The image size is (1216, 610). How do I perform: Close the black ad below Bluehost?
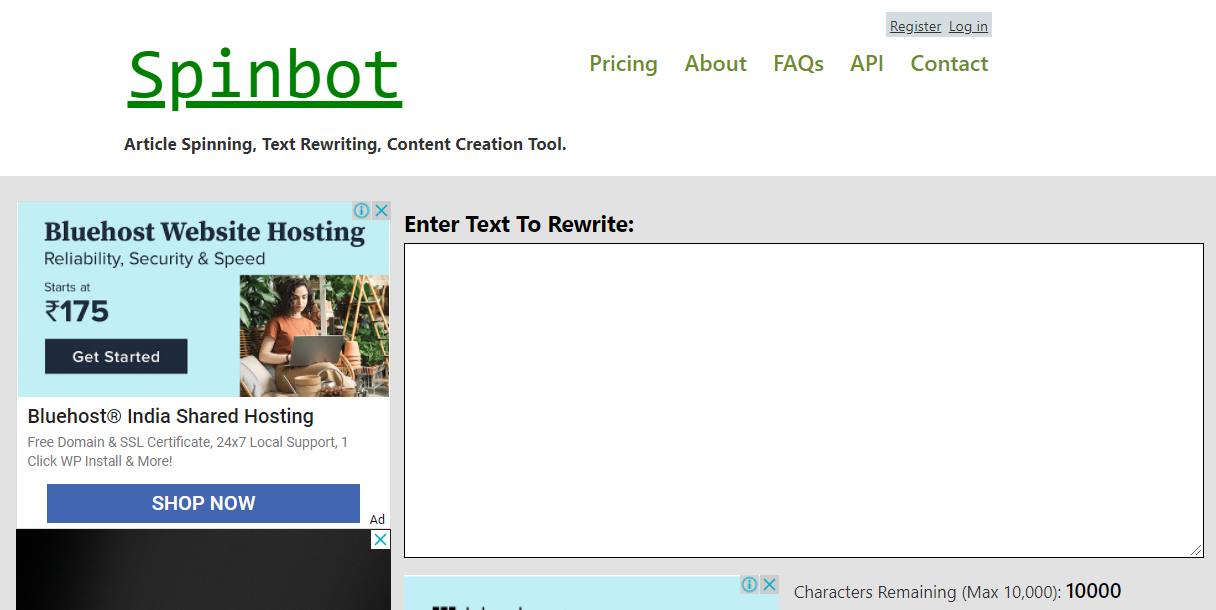click(x=381, y=540)
